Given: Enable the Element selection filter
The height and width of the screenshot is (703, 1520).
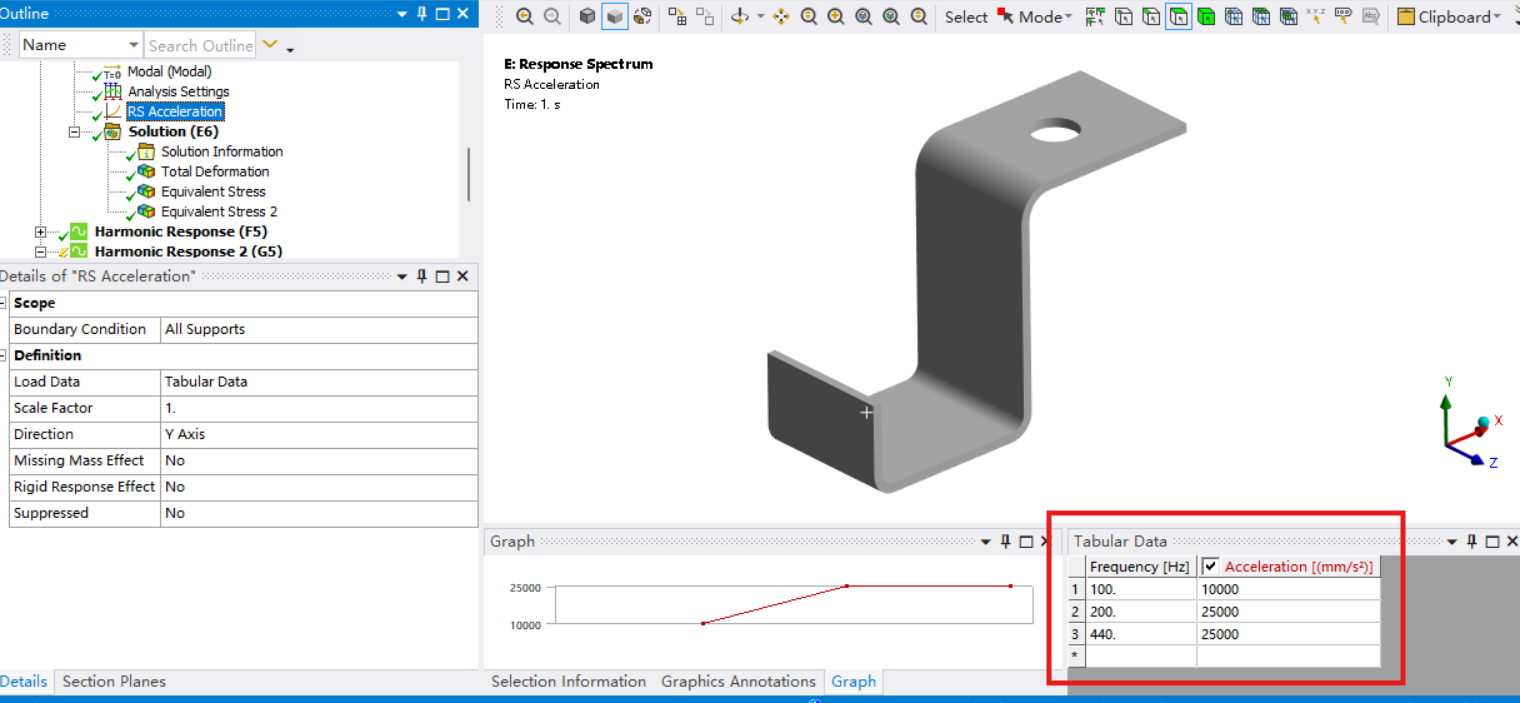Looking at the screenshot, I should [x=1288, y=17].
